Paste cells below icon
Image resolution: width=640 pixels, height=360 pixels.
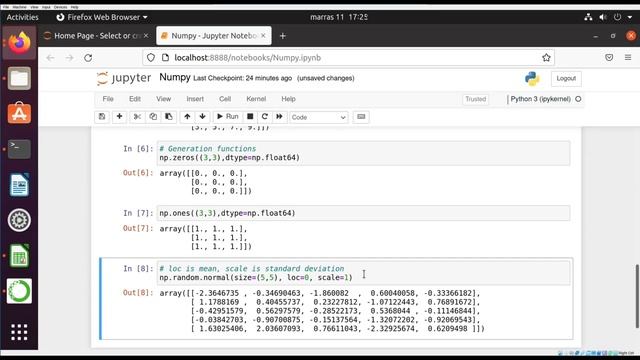coord(169,117)
